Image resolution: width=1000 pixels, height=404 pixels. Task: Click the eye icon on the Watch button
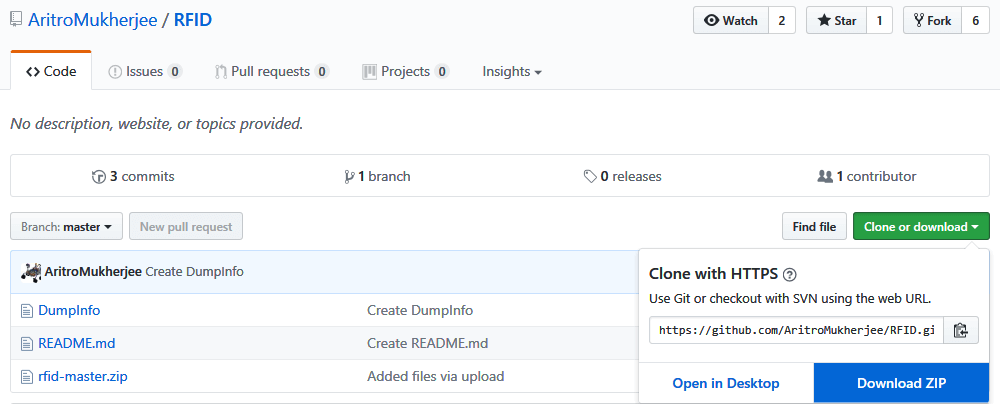[711, 20]
